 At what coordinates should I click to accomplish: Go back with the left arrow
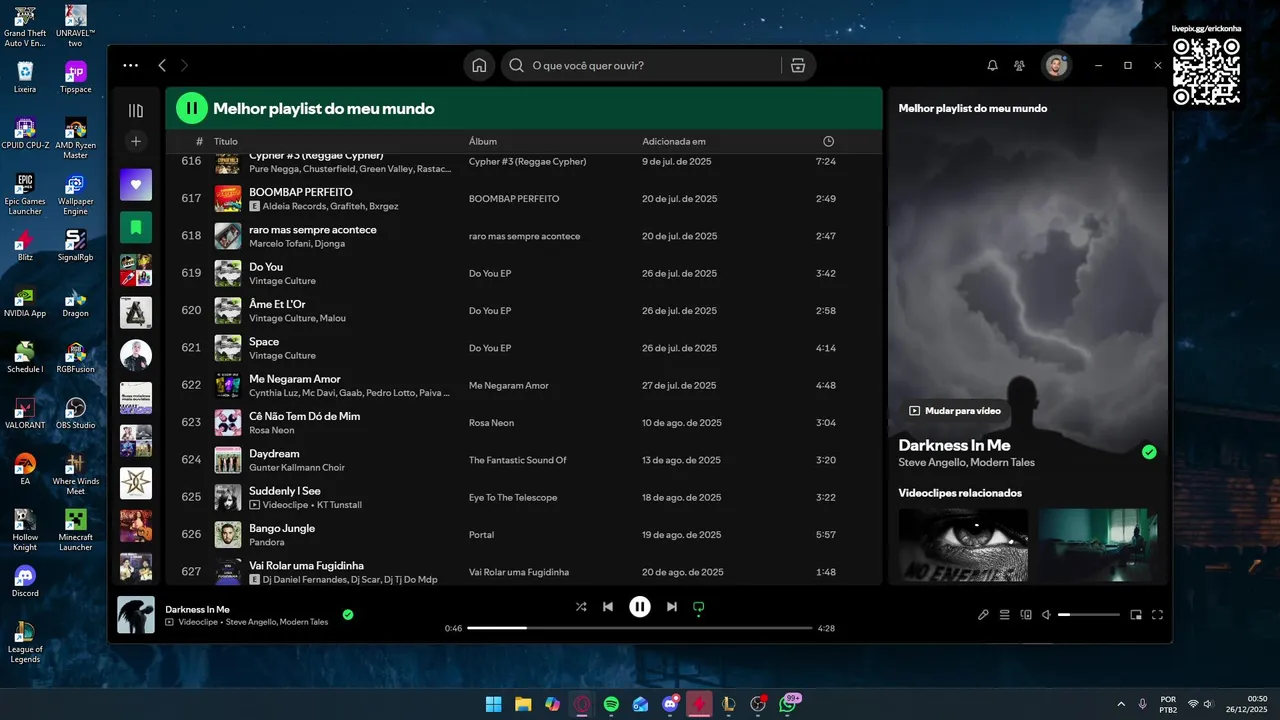[x=162, y=65]
